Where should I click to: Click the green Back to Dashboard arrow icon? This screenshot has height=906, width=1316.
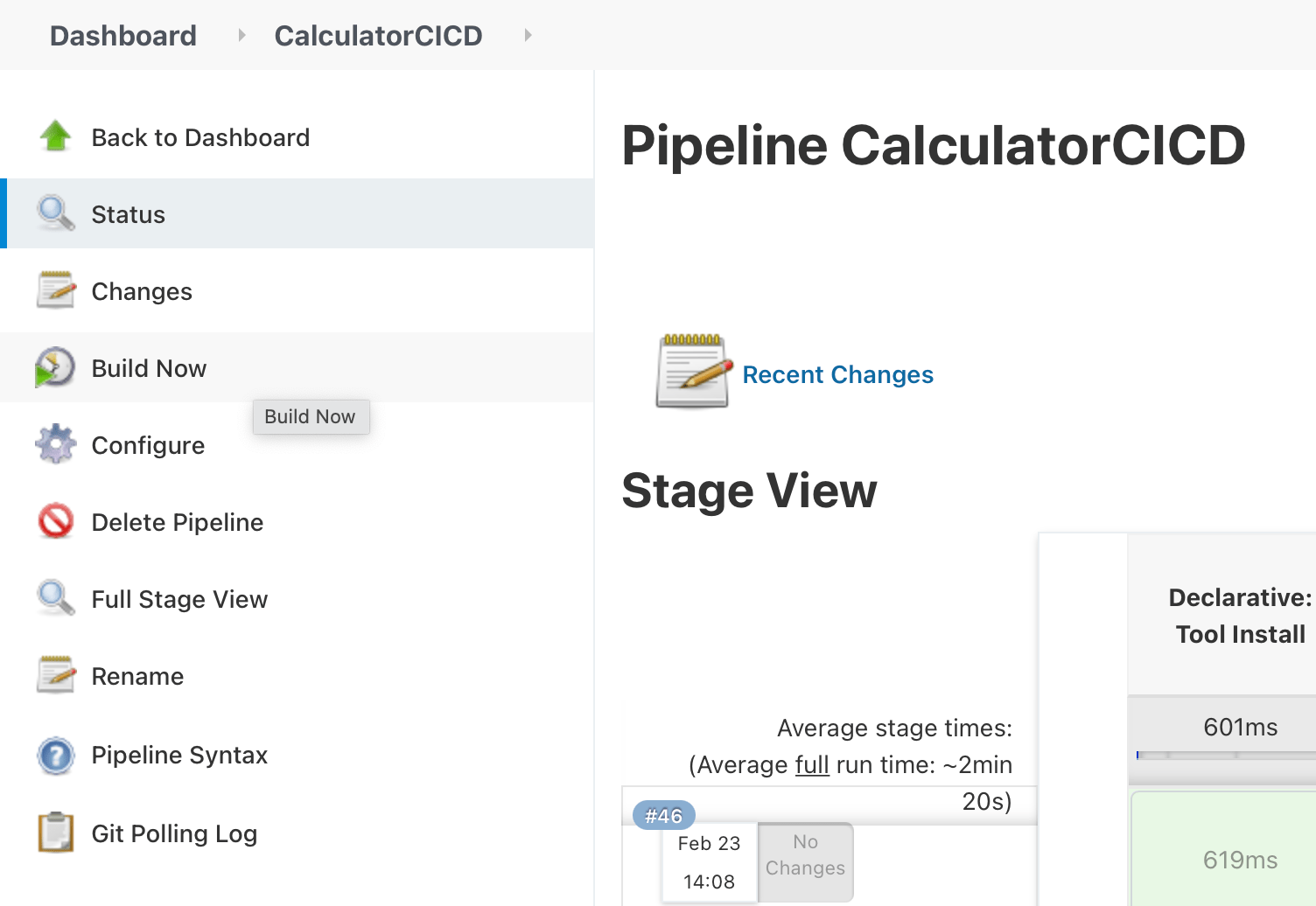click(x=56, y=136)
